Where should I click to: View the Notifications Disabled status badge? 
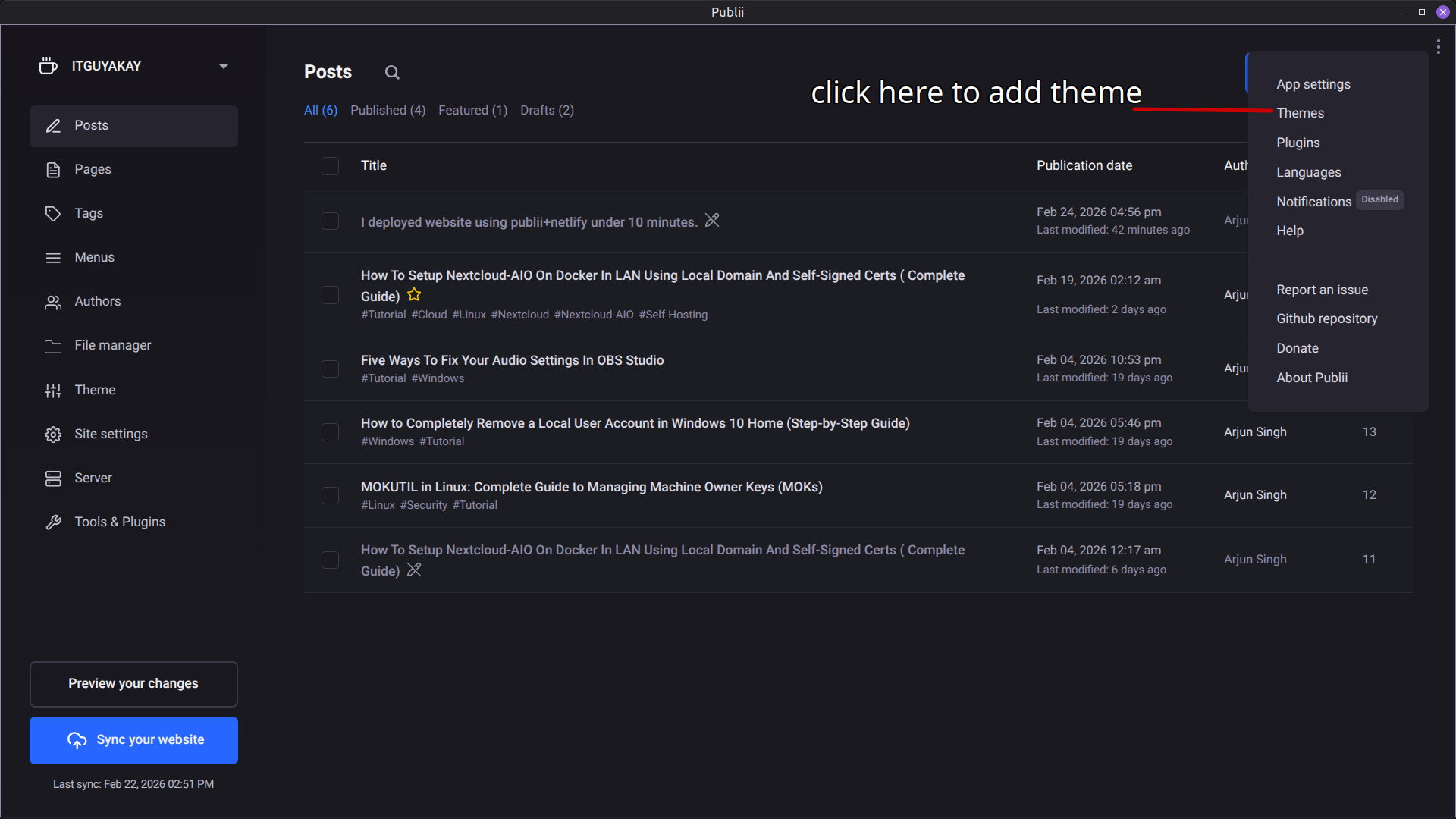coord(1380,199)
